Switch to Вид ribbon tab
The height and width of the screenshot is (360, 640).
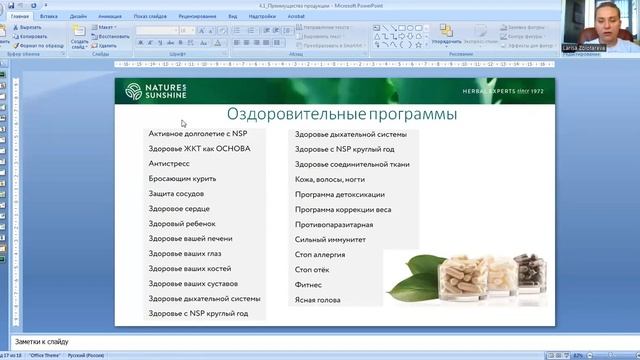233,16
